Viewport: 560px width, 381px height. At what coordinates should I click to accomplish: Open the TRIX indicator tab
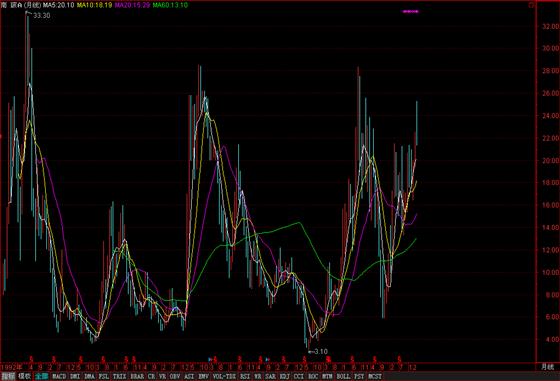point(119,376)
